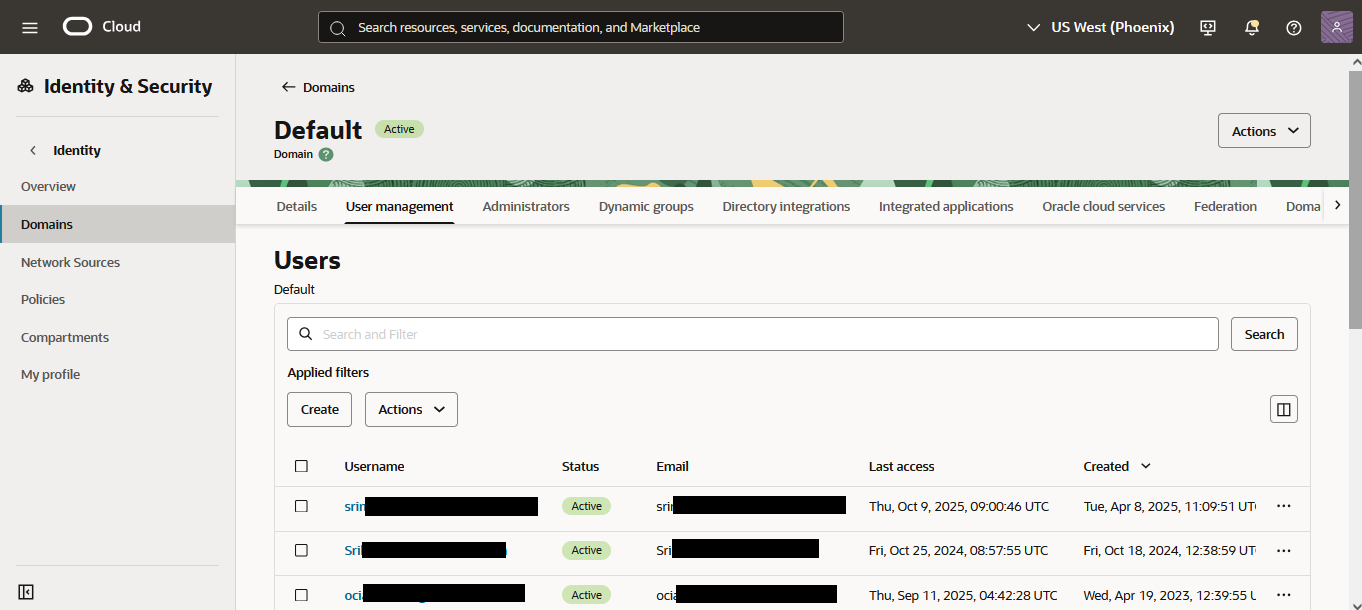Viewport: 1362px width, 610px height.
Task: Open the hamburger navigation menu
Action: pos(30,27)
